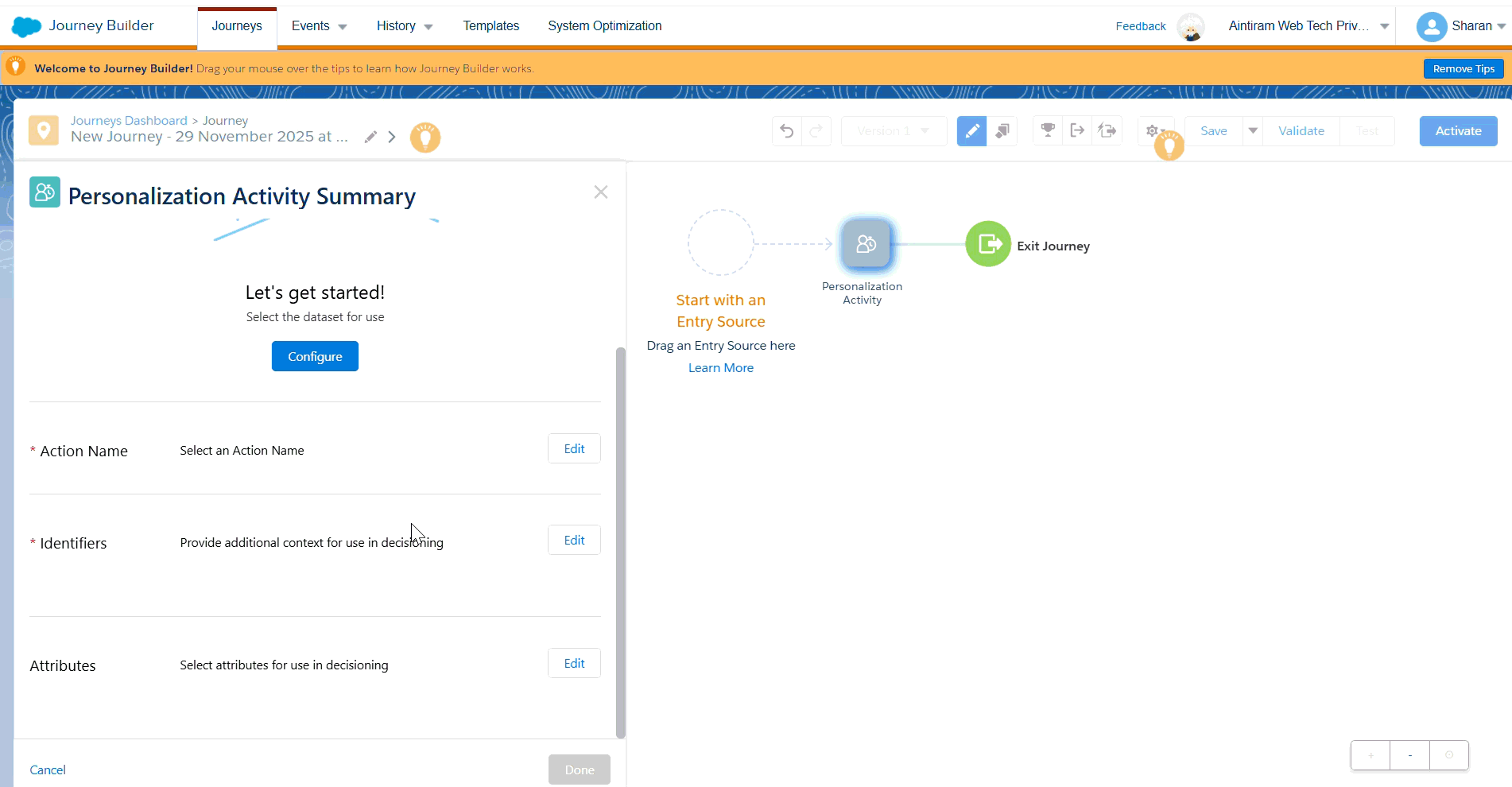The height and width of the screenshot is (787, 1512).
Task: Edit the Action Name field
Action: point(574,449)
